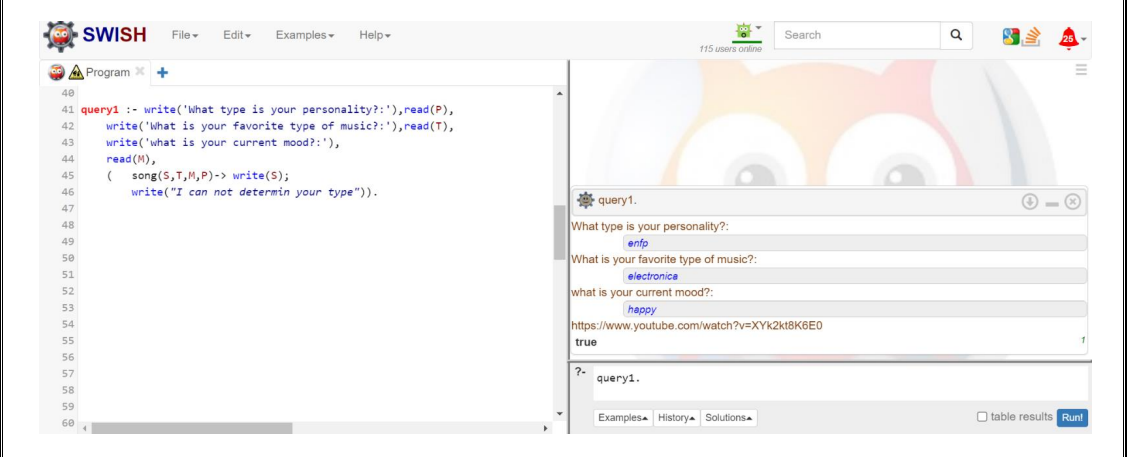This screenshot has height=457, width=1132.
Task: Open the hamburger menu in results pane
Action: tap(1081, 70)
